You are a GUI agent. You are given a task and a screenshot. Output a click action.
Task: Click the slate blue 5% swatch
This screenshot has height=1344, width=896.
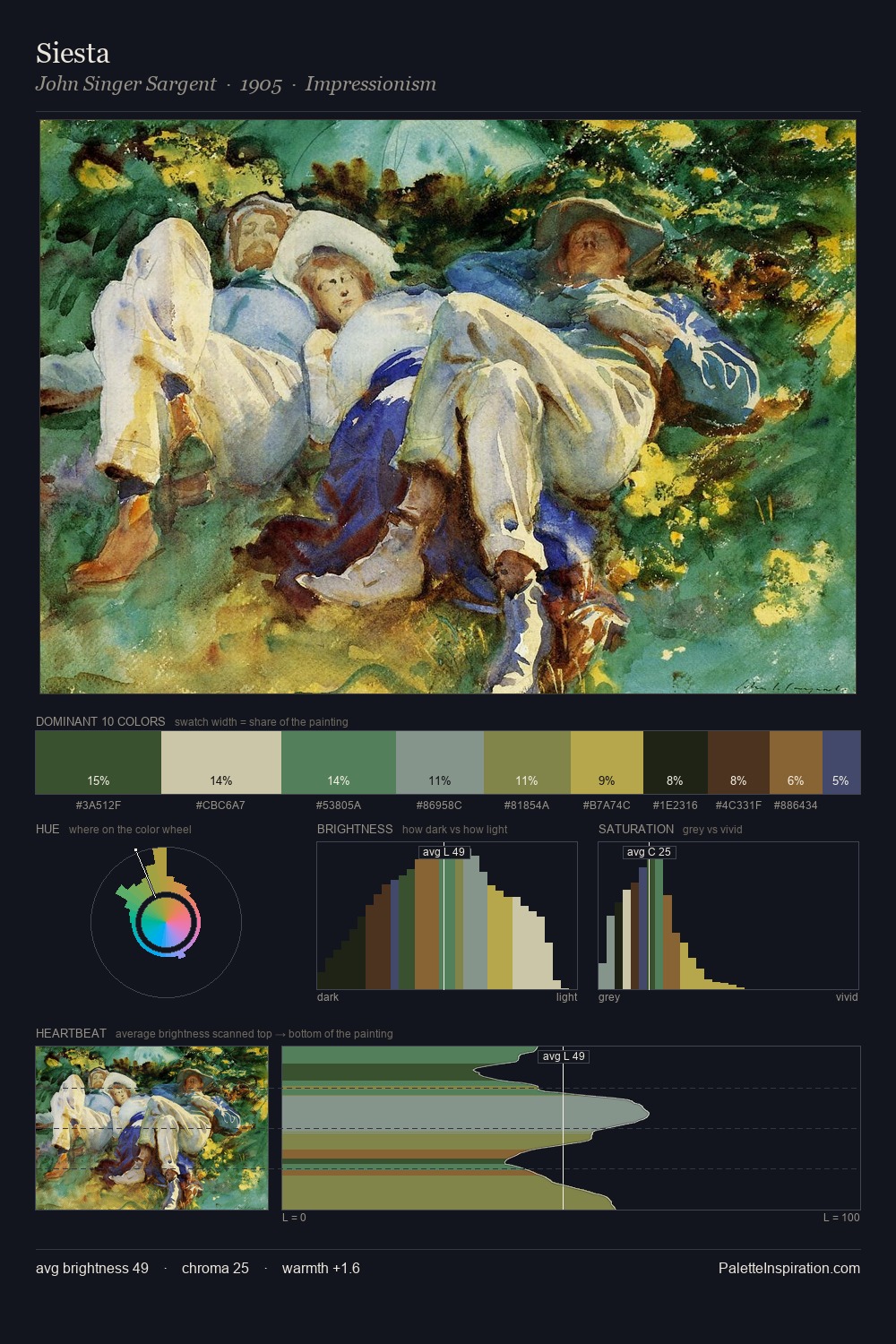(x=841, y=762)
